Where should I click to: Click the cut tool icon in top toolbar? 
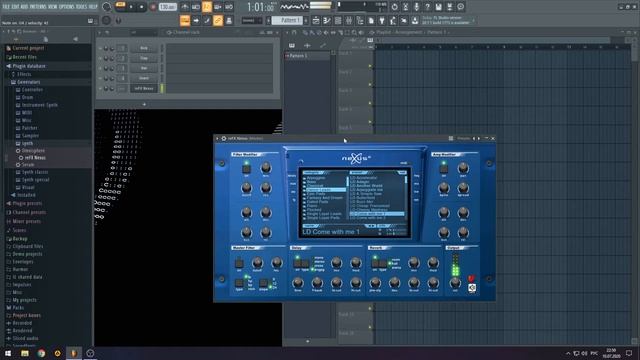click(x=405, y=7)
